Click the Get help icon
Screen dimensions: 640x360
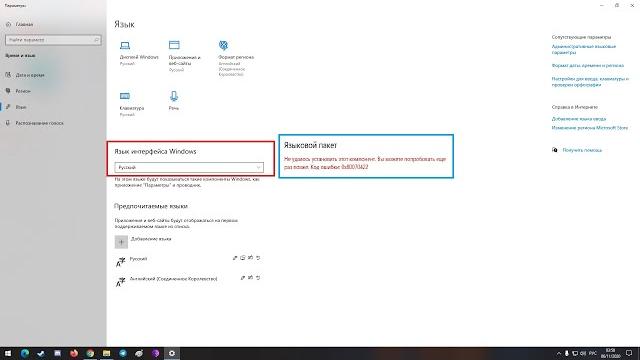point(555,150)
